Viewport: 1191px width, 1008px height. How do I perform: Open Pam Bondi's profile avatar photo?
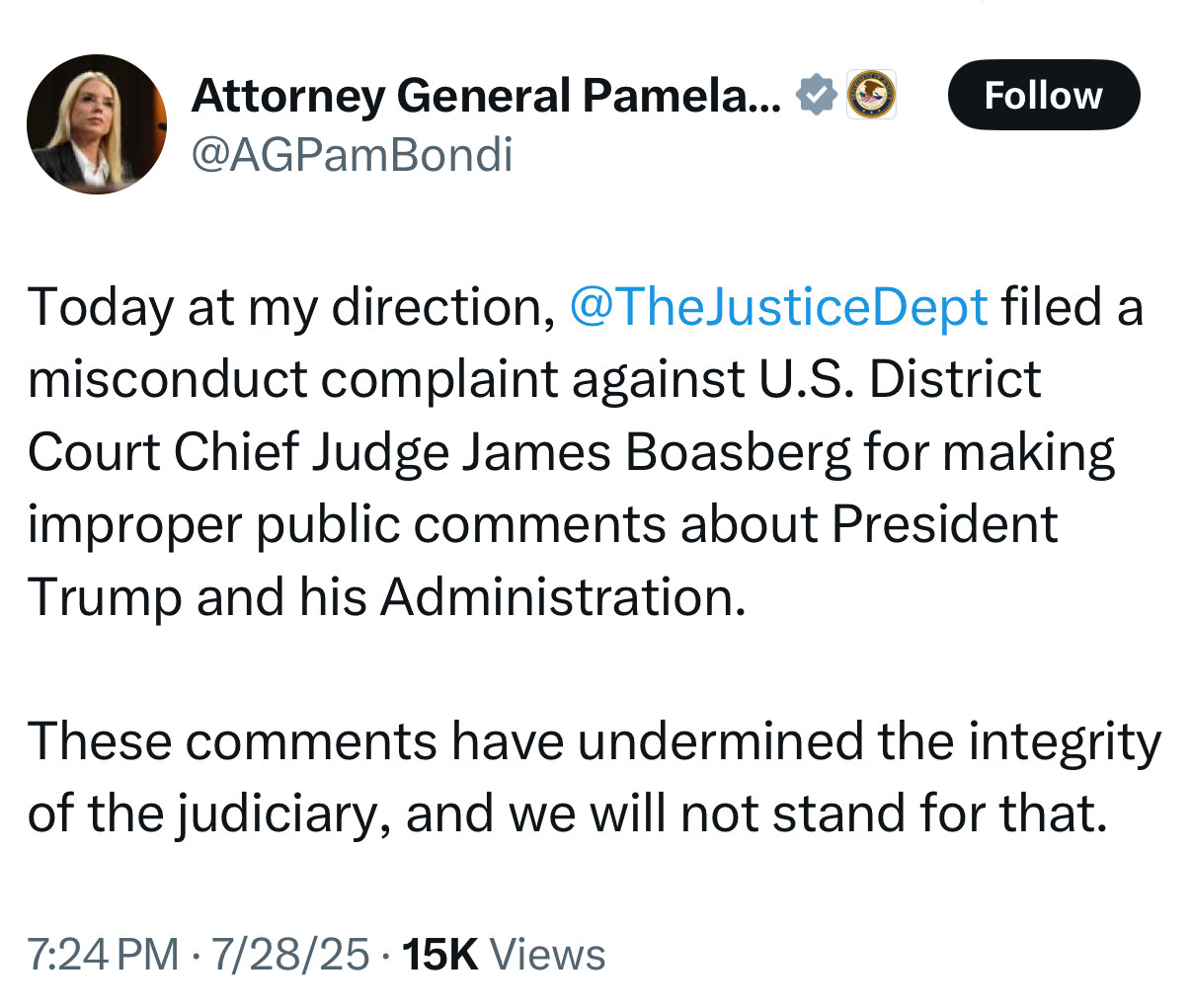[x=96, y=123]
